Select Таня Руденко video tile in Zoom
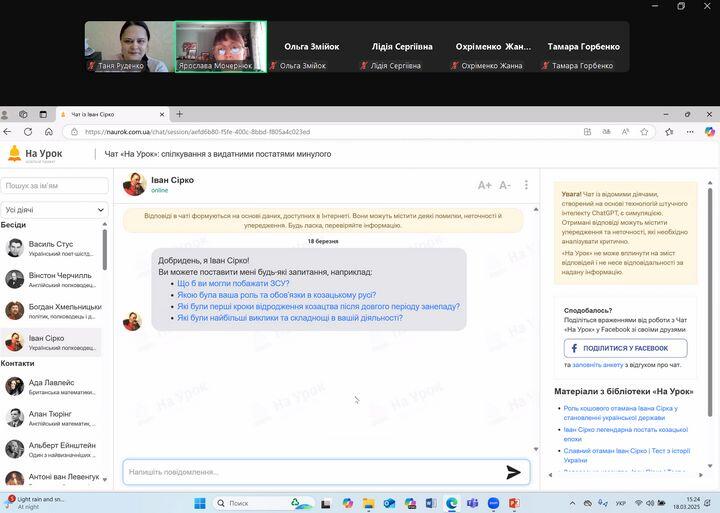This screenshot has height=513, width=720. click(130, 46)
